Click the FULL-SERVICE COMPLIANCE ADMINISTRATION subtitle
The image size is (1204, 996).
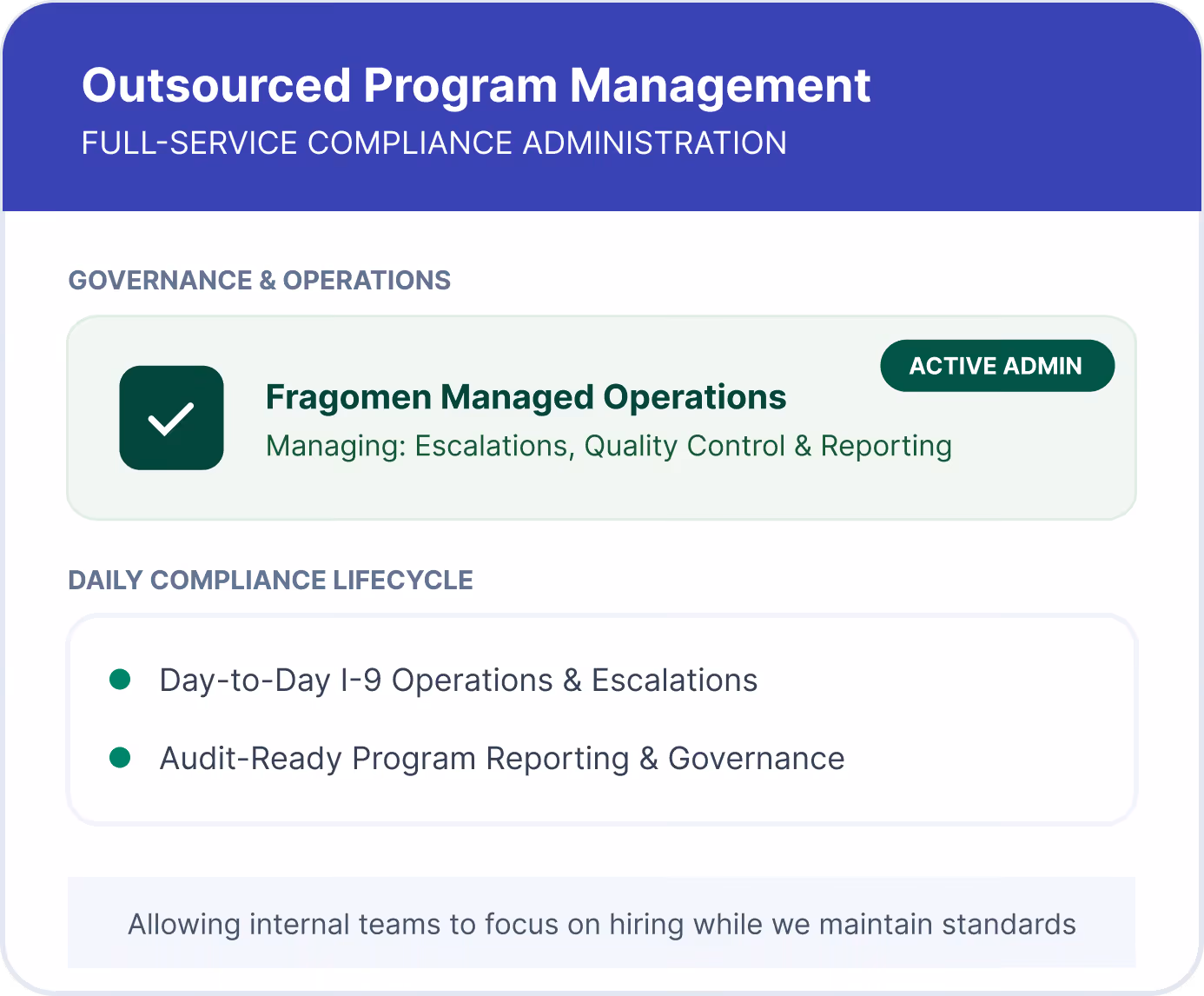[x=434, y=143]
